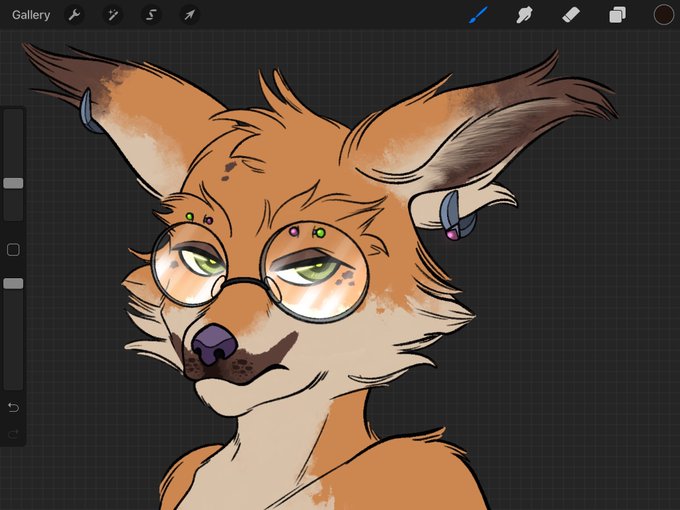Open the Layers panel
The height and width of the screenshot is (510, 680).
617,15
